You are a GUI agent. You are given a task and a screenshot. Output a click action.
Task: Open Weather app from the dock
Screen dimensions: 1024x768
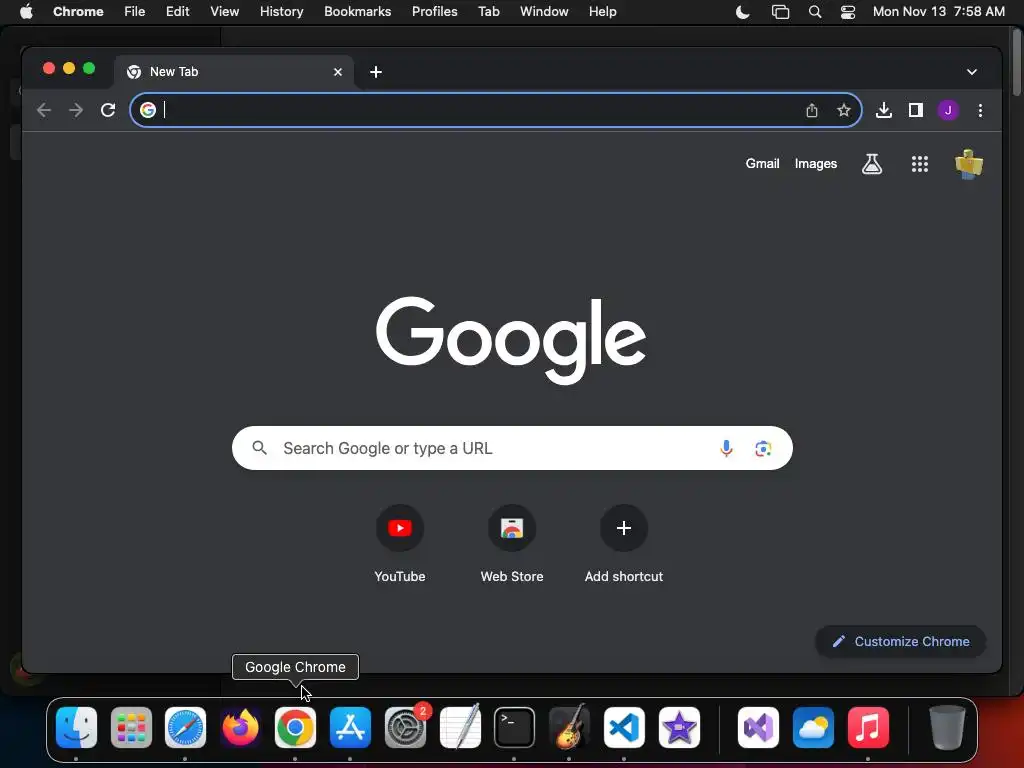pyautogui.click(x=813, y=728)
